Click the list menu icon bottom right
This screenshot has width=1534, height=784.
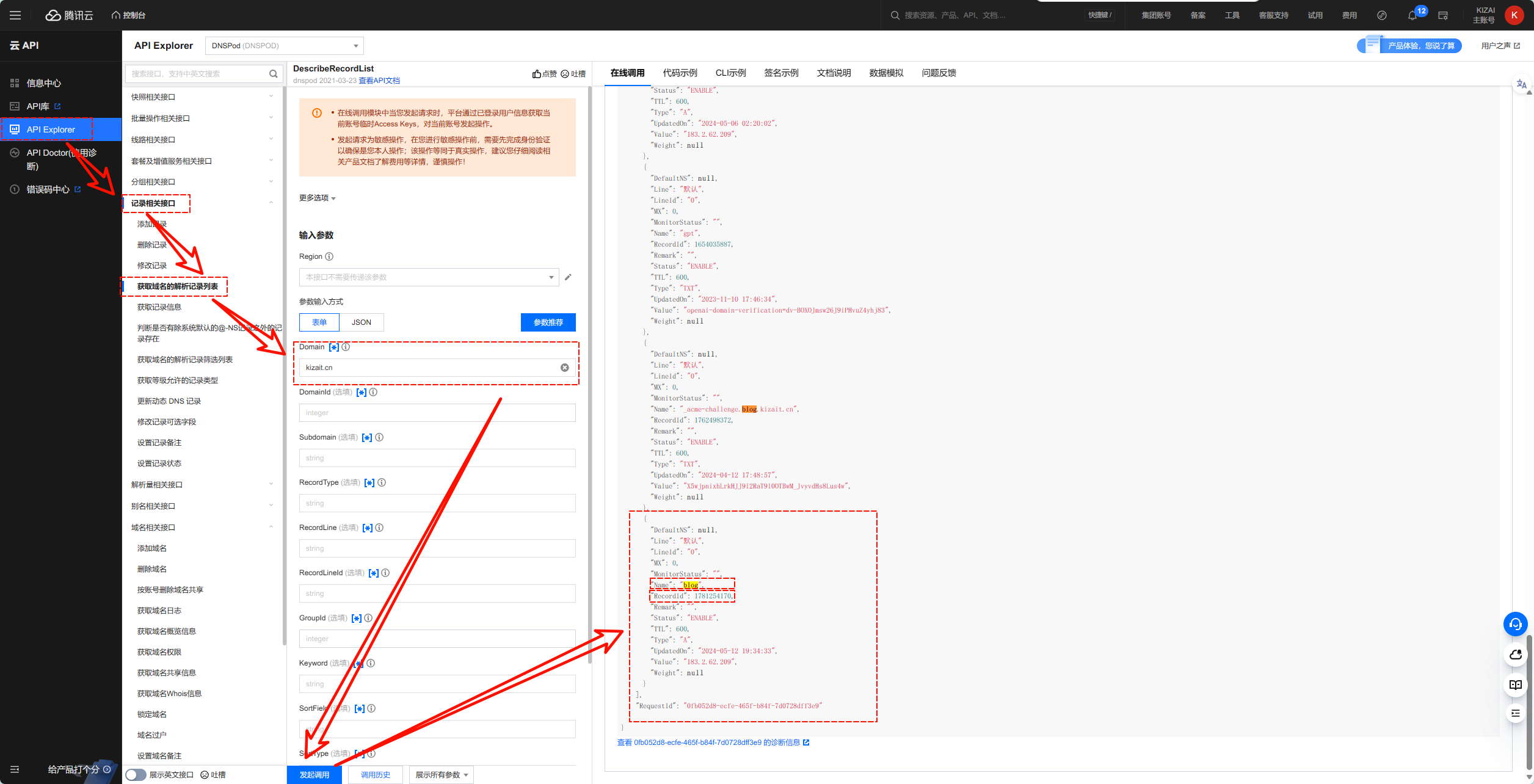point(1515,713)
